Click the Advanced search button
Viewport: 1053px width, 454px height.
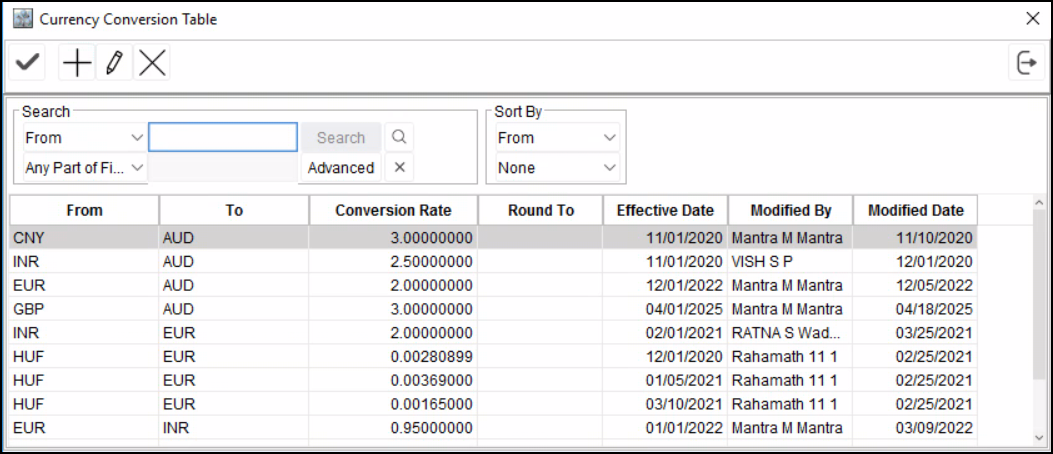tap(340, 167)
